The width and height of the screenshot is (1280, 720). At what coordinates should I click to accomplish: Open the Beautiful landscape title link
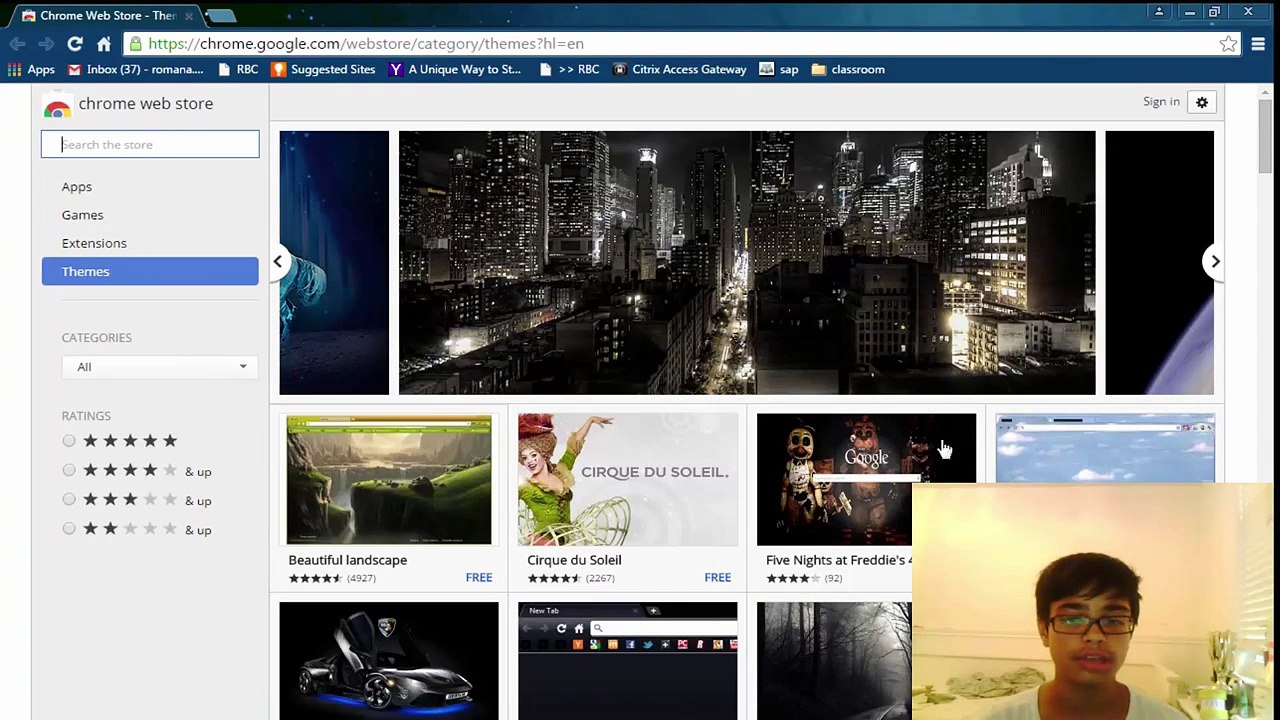348,560
